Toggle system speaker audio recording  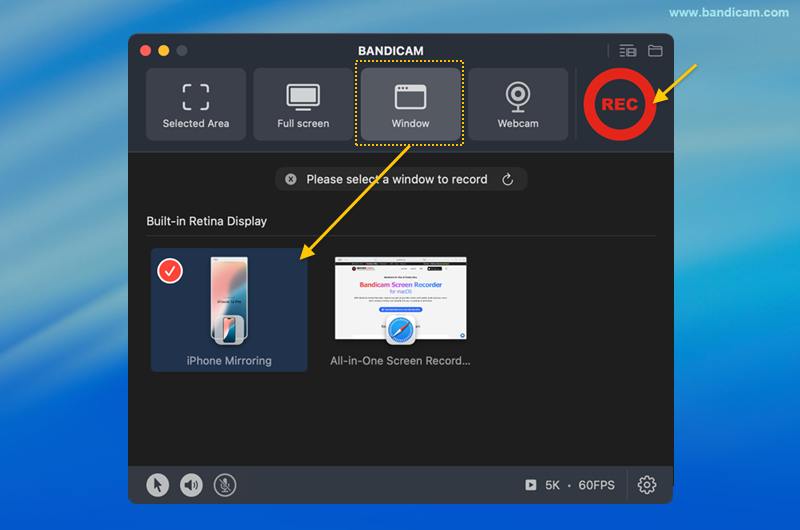pos(191,485)
